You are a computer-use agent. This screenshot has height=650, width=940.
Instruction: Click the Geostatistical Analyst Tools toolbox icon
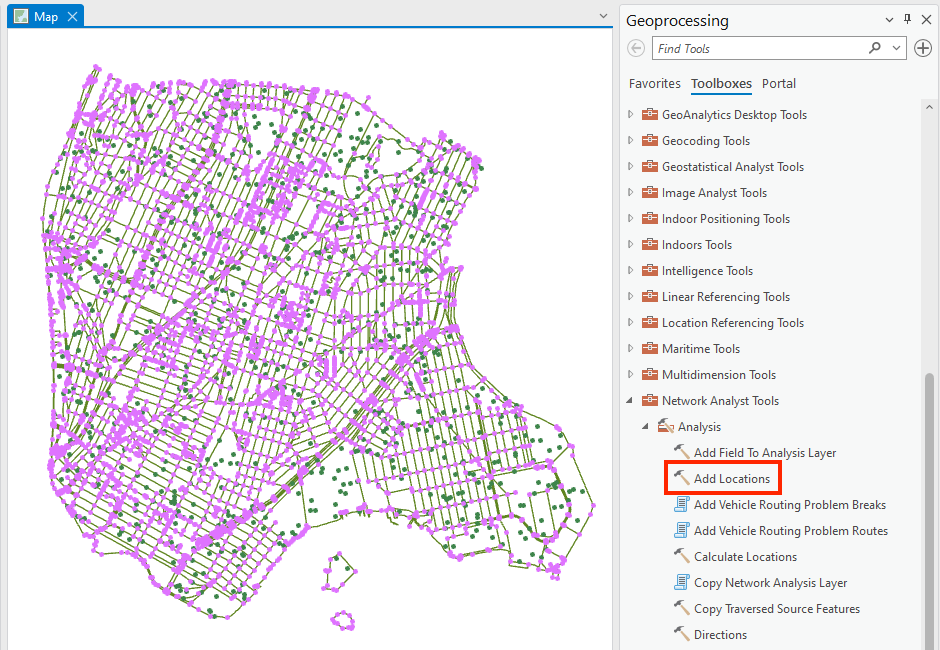(x=650, y=166)
